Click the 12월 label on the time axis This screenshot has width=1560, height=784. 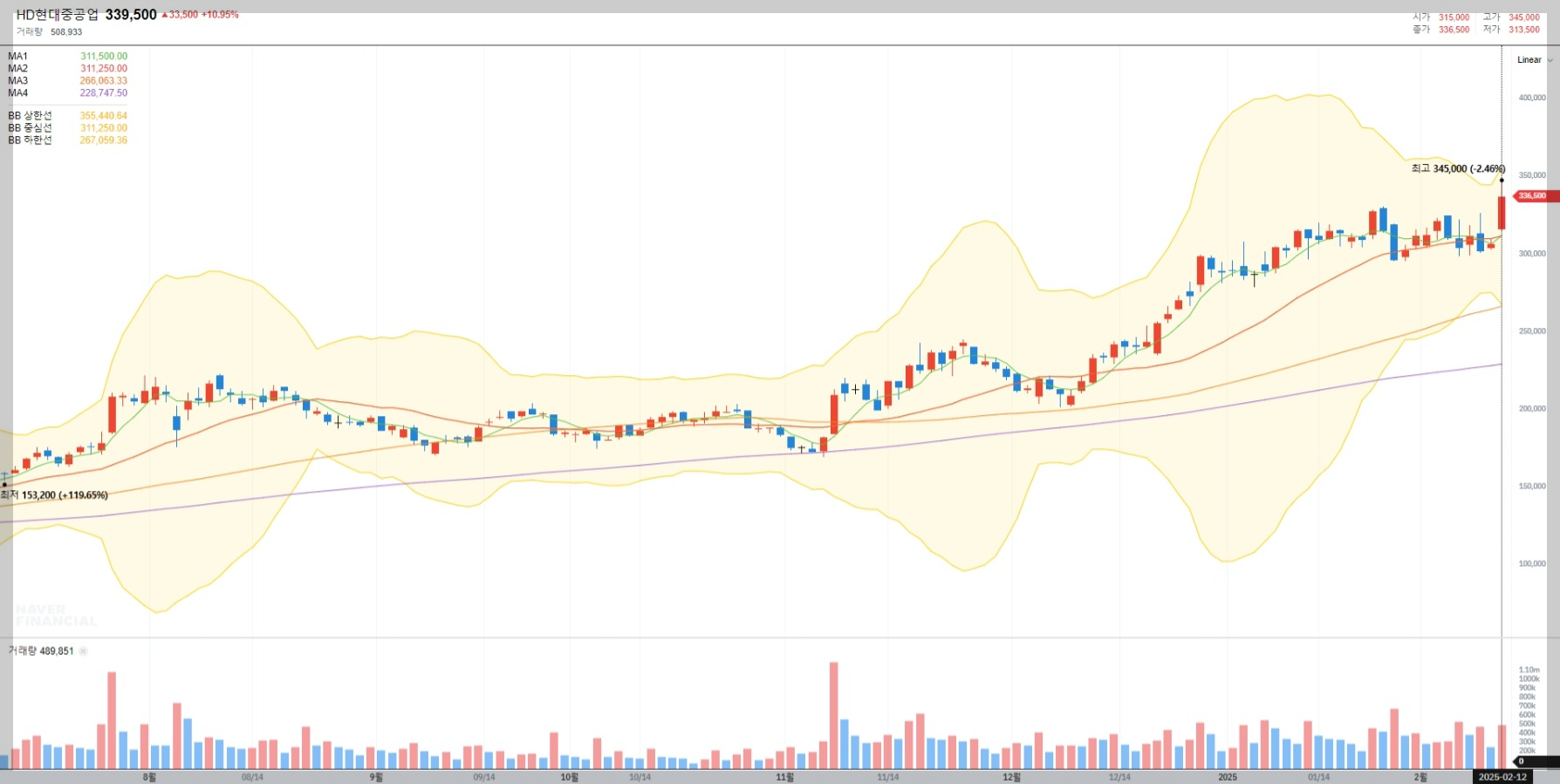click(x=1011, y=777)
